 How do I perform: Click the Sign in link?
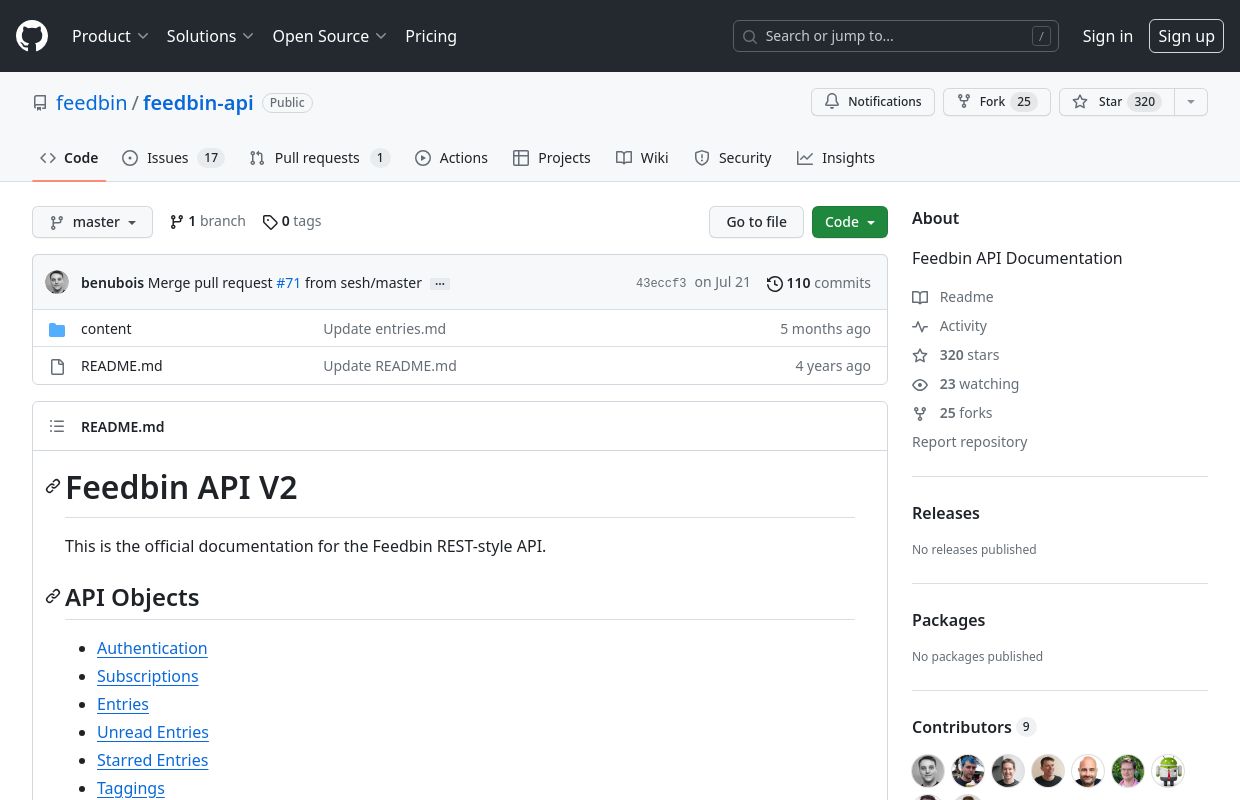pos(1108,36)
